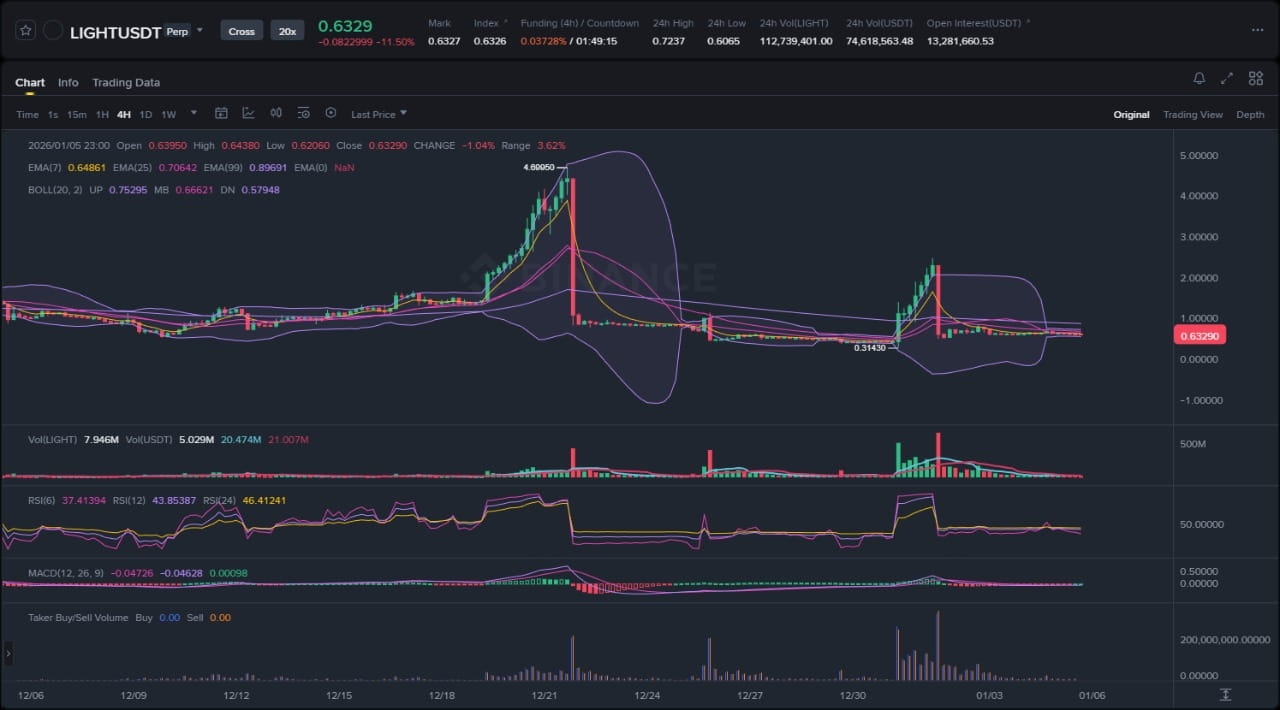Viewport: 1280px width, 710px height.
Task: Select the 1H interval
Action: coord(102,114)
